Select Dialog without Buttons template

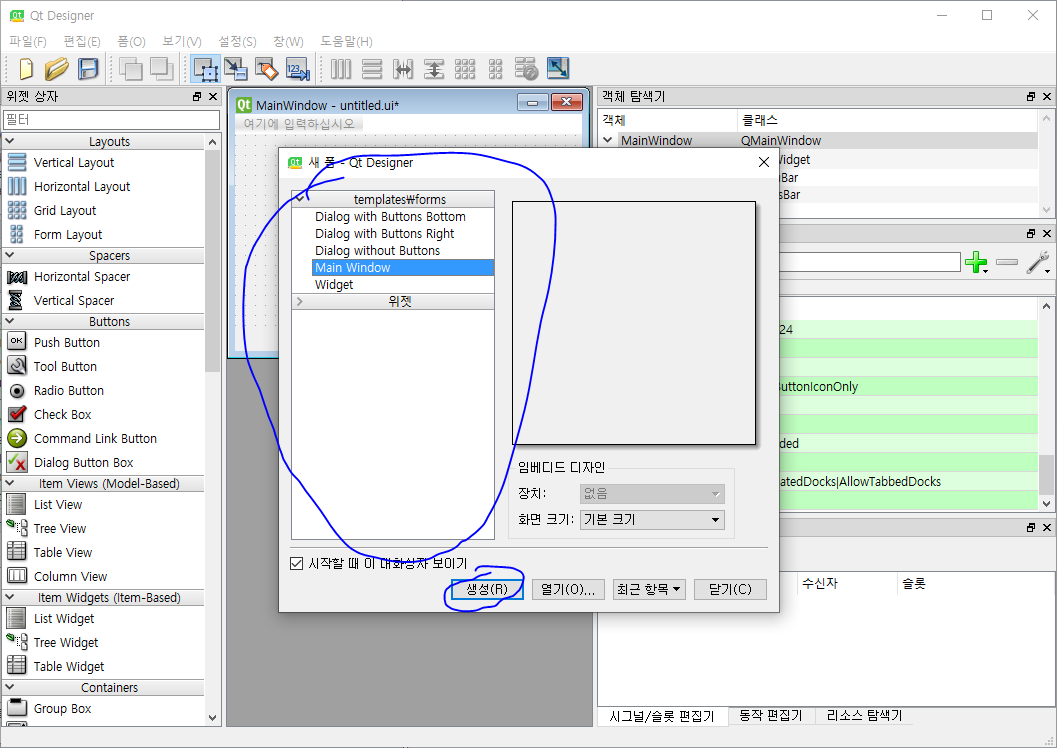click(x=378, y=251)
